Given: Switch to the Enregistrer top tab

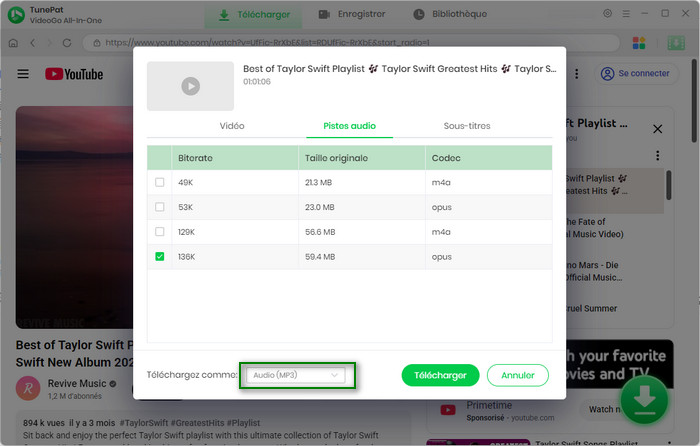Looking at the screenshot, I should 352,14.
